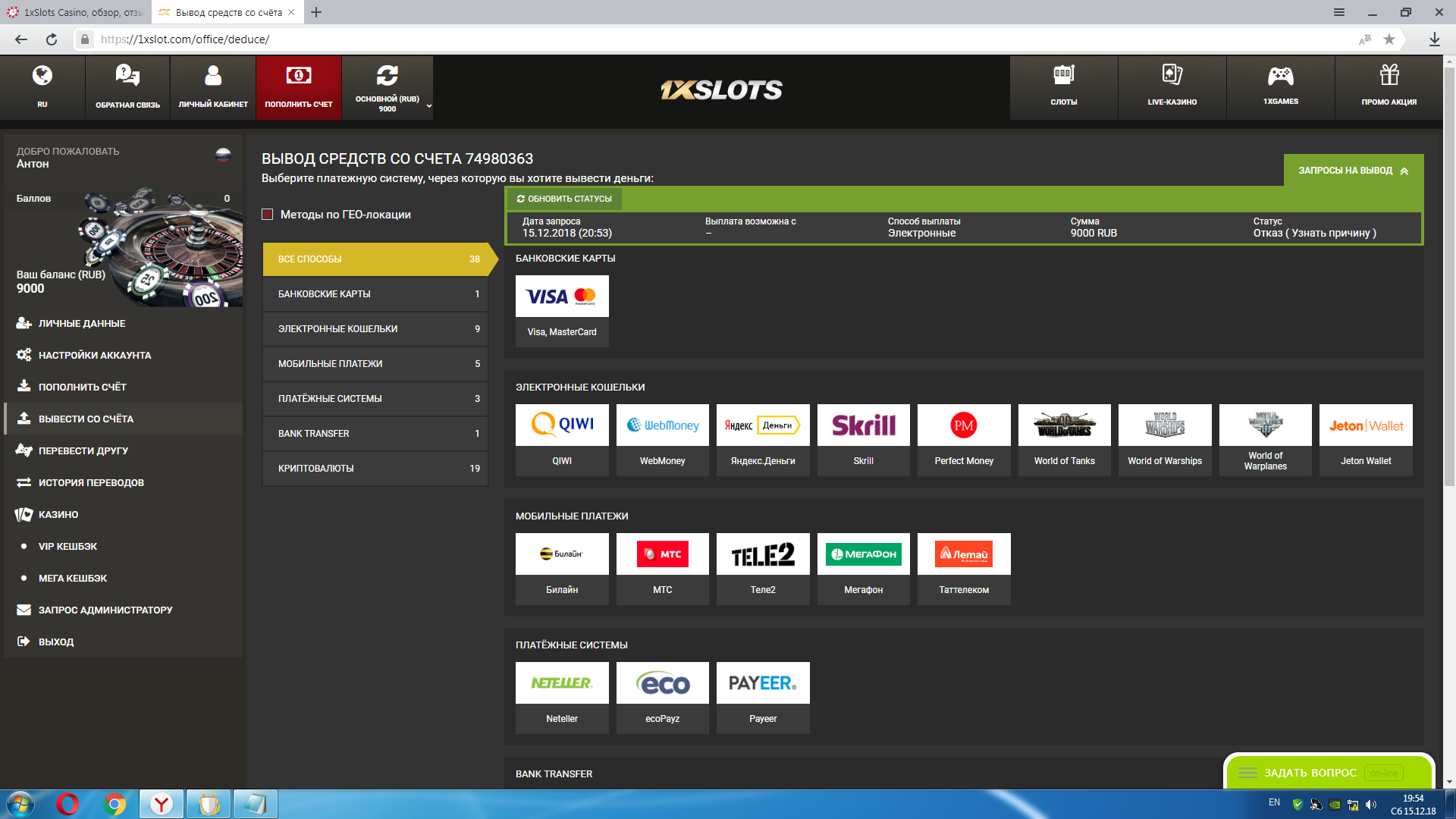Open Chrome from the Windows taskbar
The width and height of the screenshot is (1456, 819).
click(115, 804)
